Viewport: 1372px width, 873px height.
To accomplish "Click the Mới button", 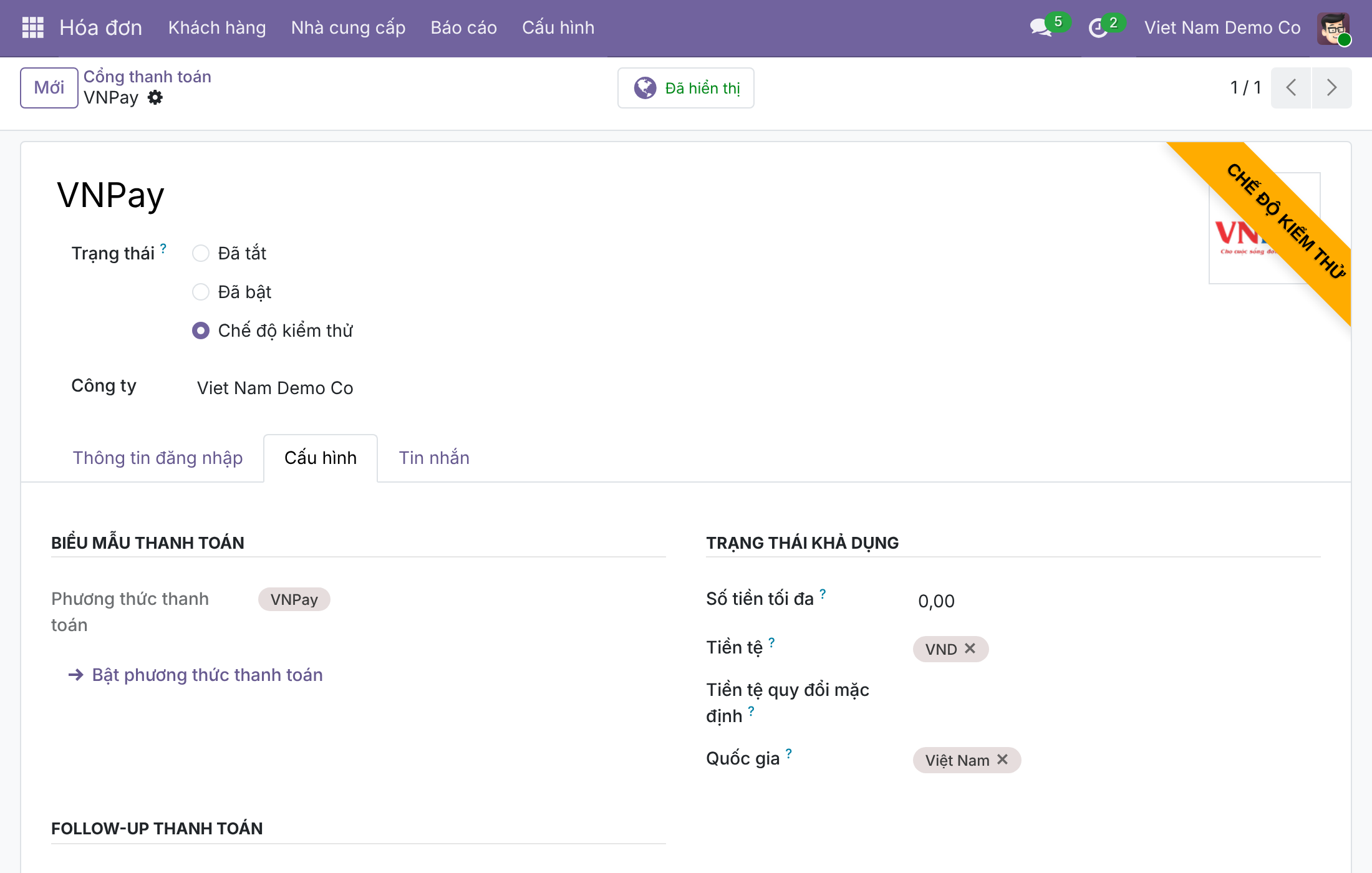I will pos(49,87).
